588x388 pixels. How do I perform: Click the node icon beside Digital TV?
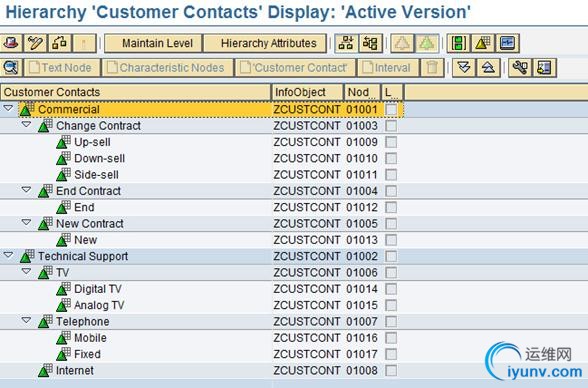click(64, 289)
